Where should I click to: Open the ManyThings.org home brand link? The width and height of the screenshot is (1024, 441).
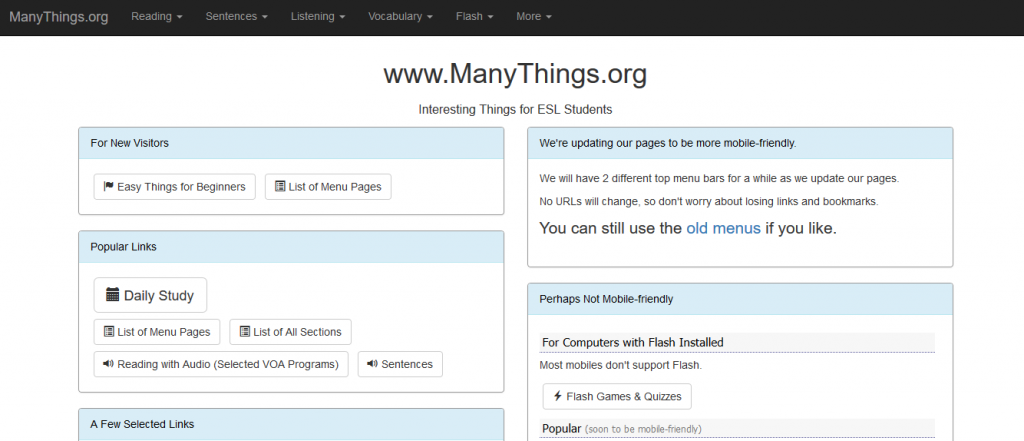pyautogui.click(x=59, y=17)
